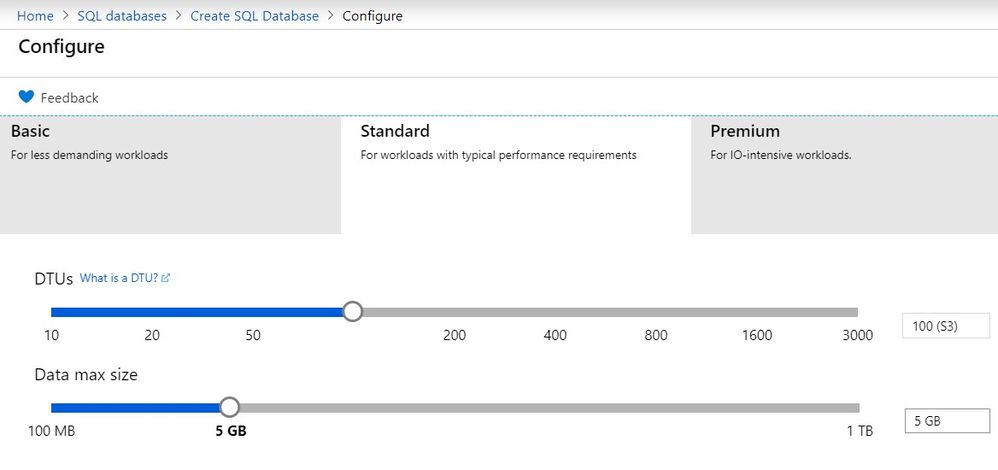Viewport: 998px width, 470px height.
Task: Go to the Home breadcrumb
Action: pos(35,16)
